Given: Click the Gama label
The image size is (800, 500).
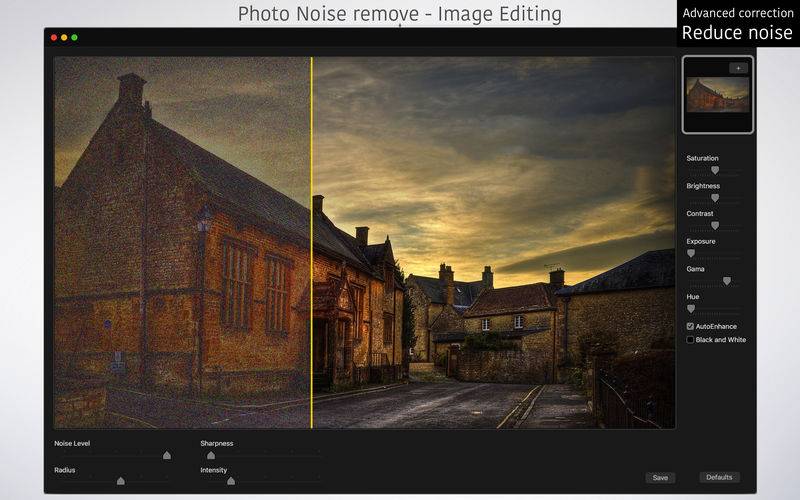Looking at the screenshot, I should (x=695, y=269).
